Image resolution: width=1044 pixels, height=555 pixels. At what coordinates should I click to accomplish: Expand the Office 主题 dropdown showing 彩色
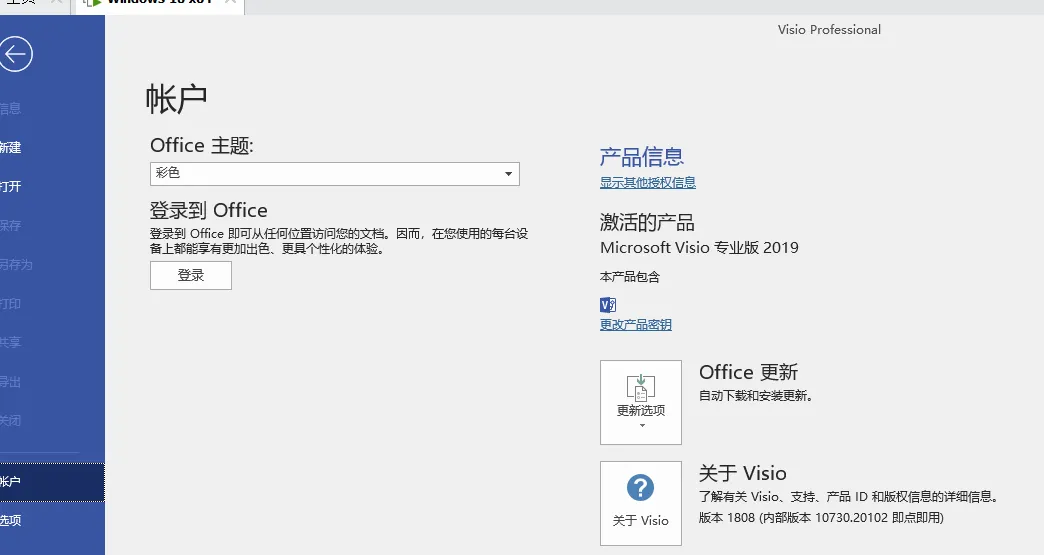(334, 174)
